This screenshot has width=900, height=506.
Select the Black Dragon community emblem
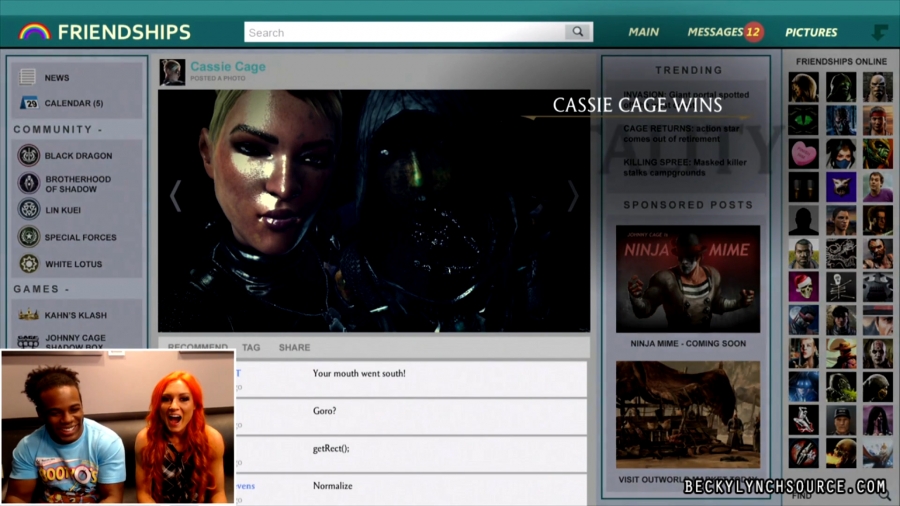click(29, 156)
